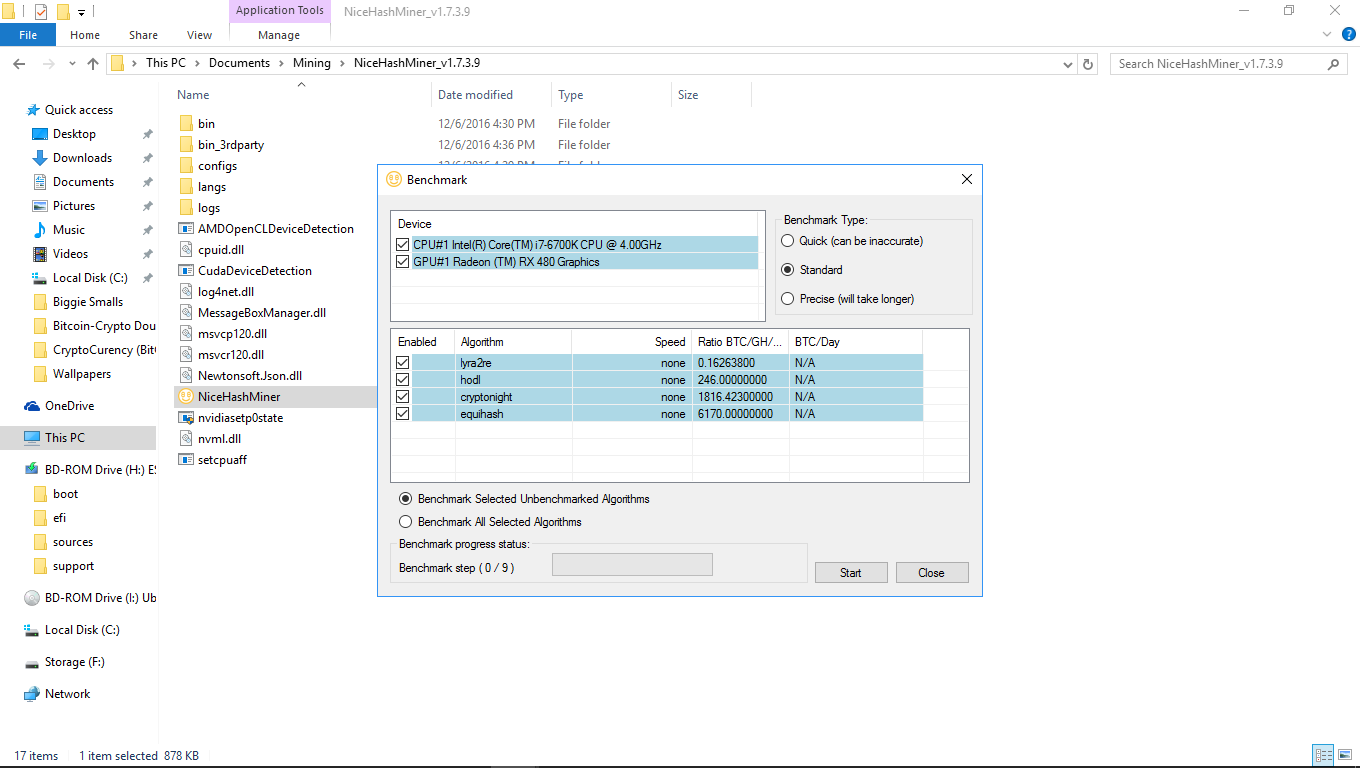Expand breadcrumb chevron after This PC
Screen dimensions: 1360x768
(197, 63)
